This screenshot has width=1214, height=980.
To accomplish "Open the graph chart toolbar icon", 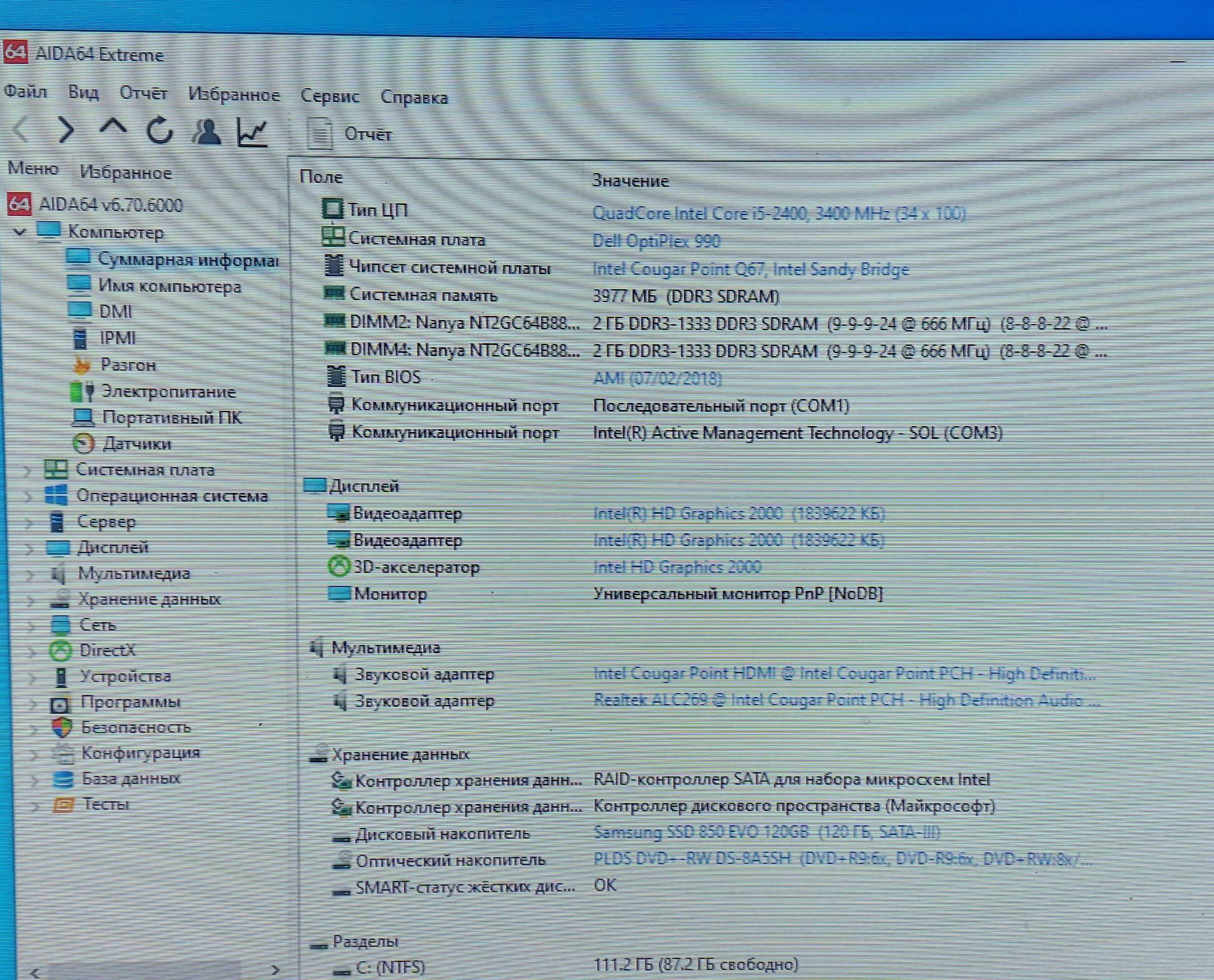I will pos(252,133).
